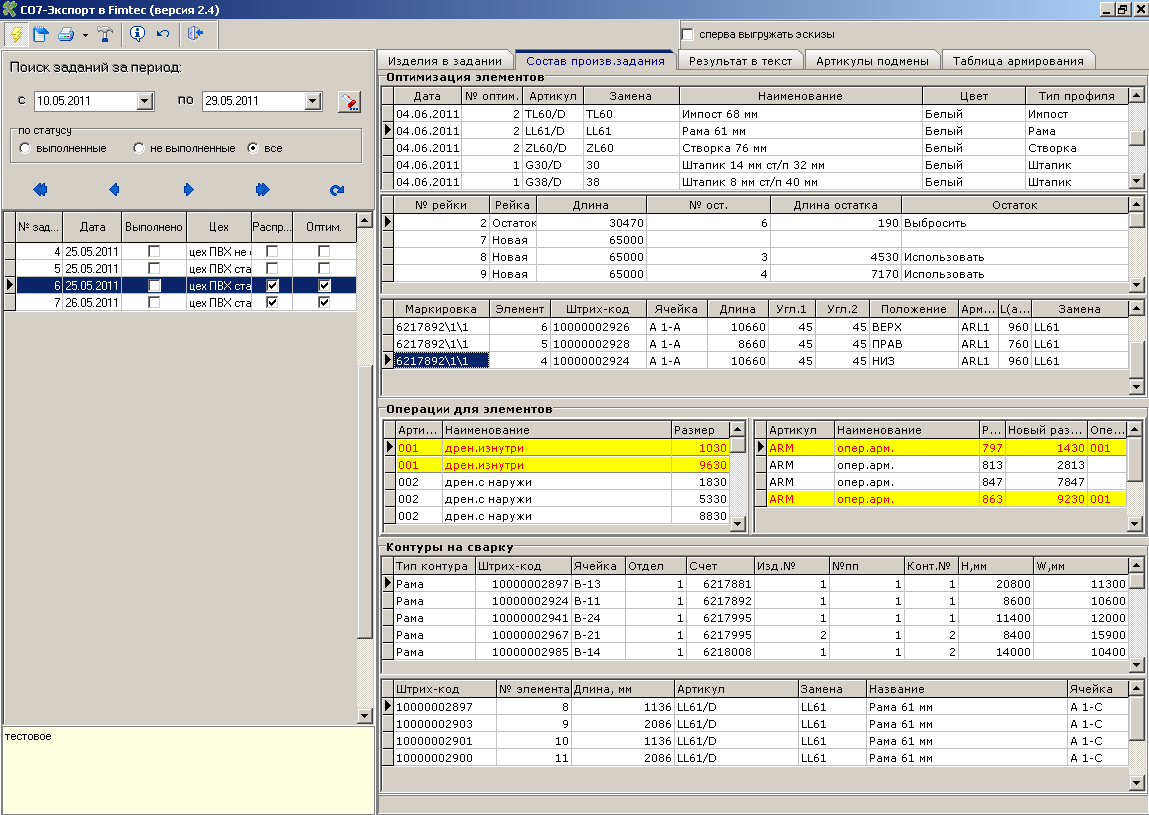The image size is (1149, 815).
Task: Open settings with the hammer icon
Action: pos(105,34)
